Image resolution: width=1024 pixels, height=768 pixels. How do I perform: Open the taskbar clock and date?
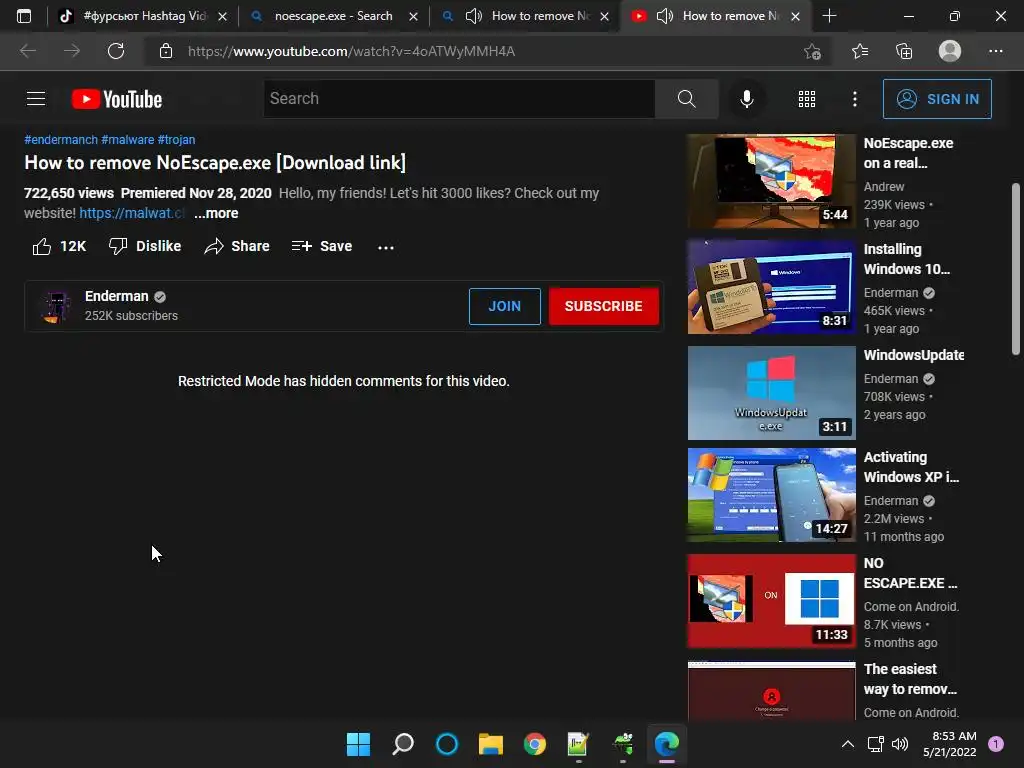950,744
